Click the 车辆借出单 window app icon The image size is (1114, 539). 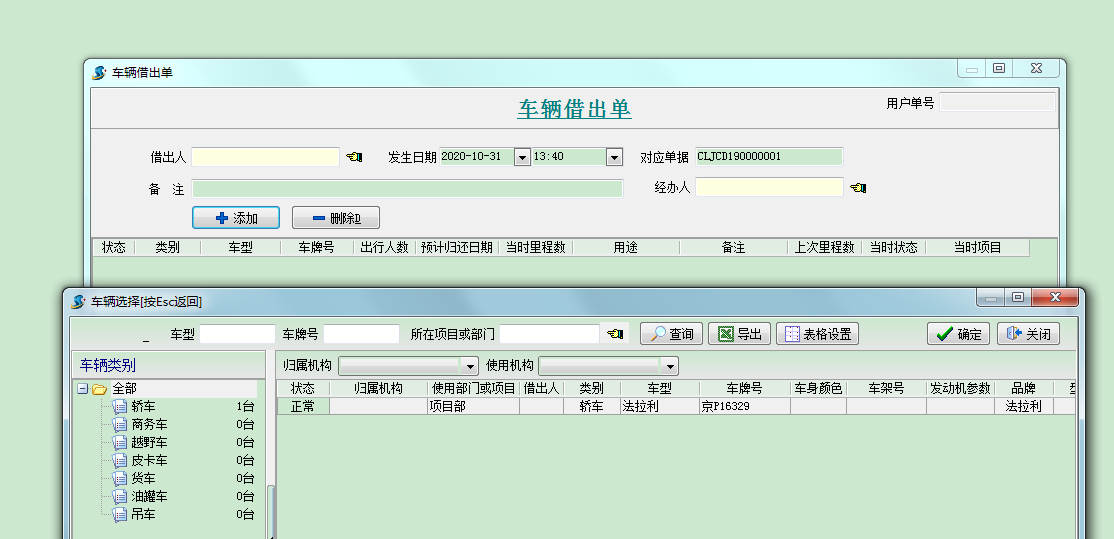99,72
